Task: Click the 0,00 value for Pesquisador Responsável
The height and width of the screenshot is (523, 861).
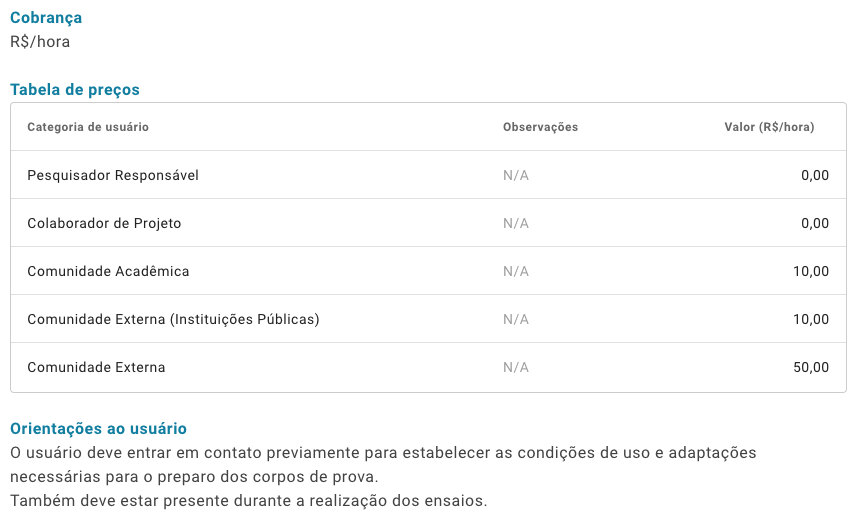Action: 815,175
